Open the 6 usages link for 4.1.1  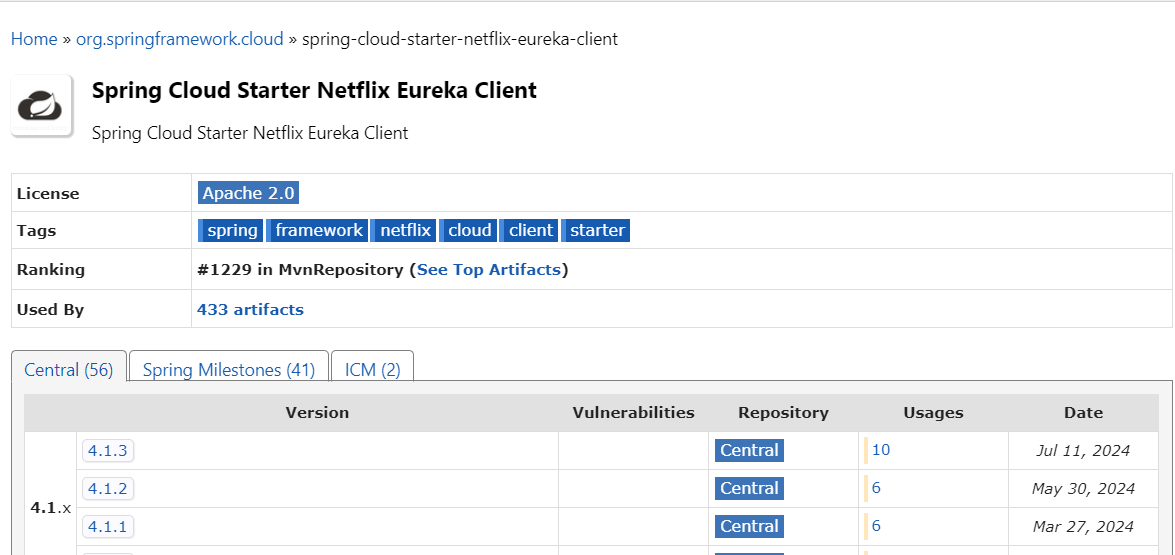pyautogui.click(x=876, y=526)
